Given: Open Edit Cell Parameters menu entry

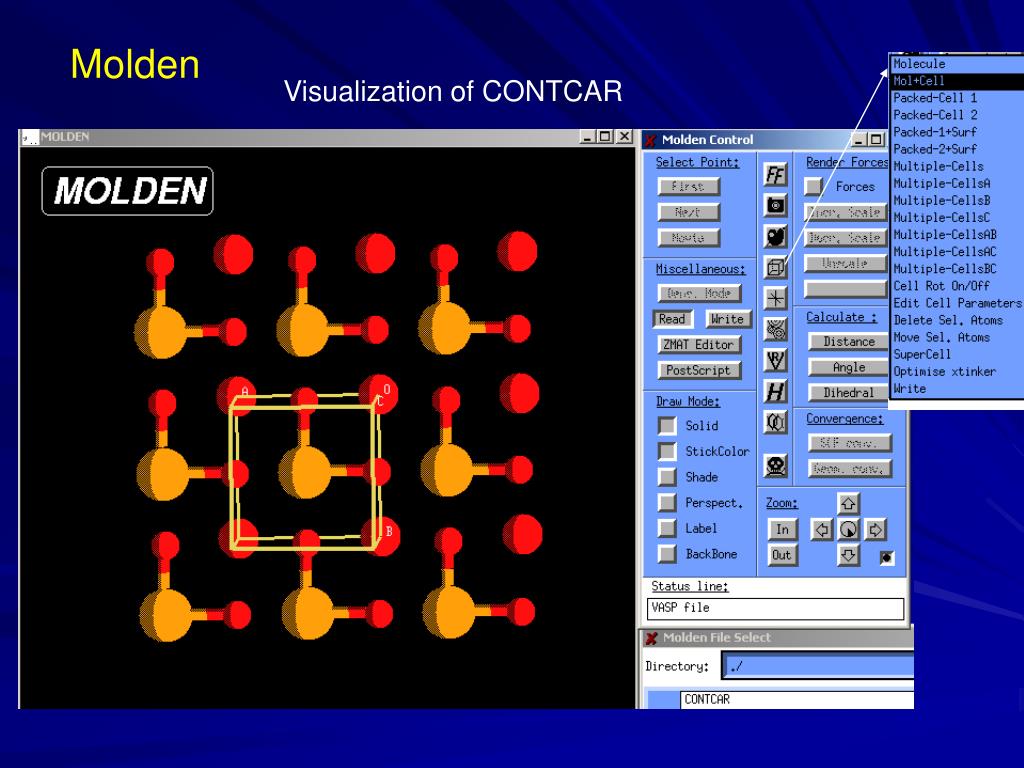Looking at the screenshot, I should tap(957, 303).
